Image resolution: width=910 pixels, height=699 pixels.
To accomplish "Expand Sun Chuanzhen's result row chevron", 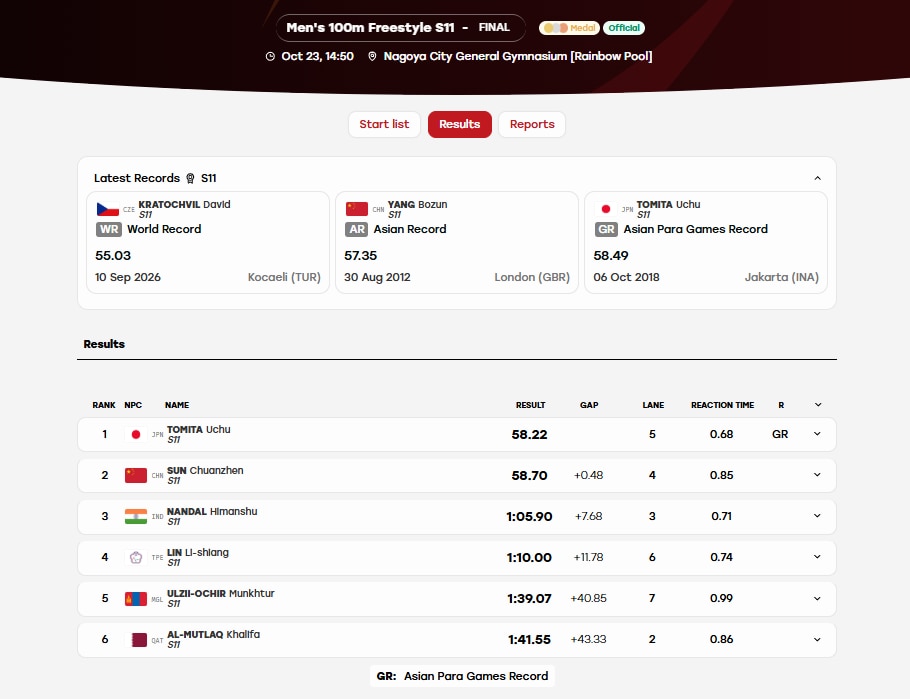I will (817, 475).
